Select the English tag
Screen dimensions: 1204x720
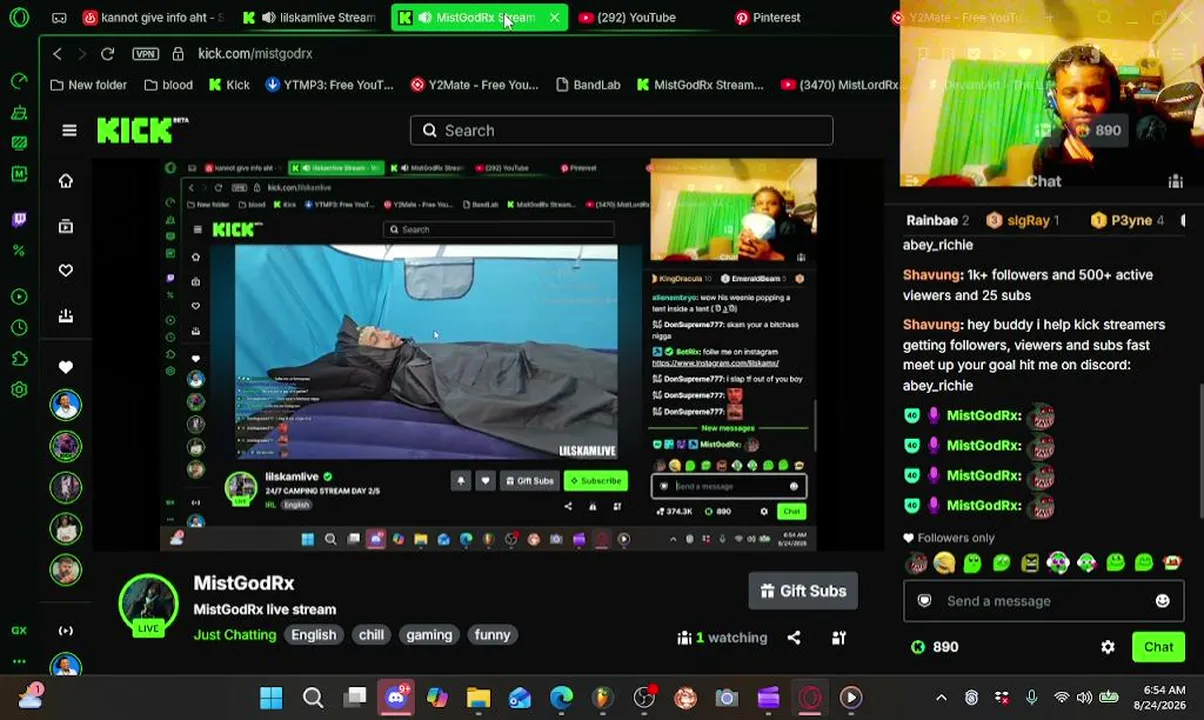click(x=313, y=635)
